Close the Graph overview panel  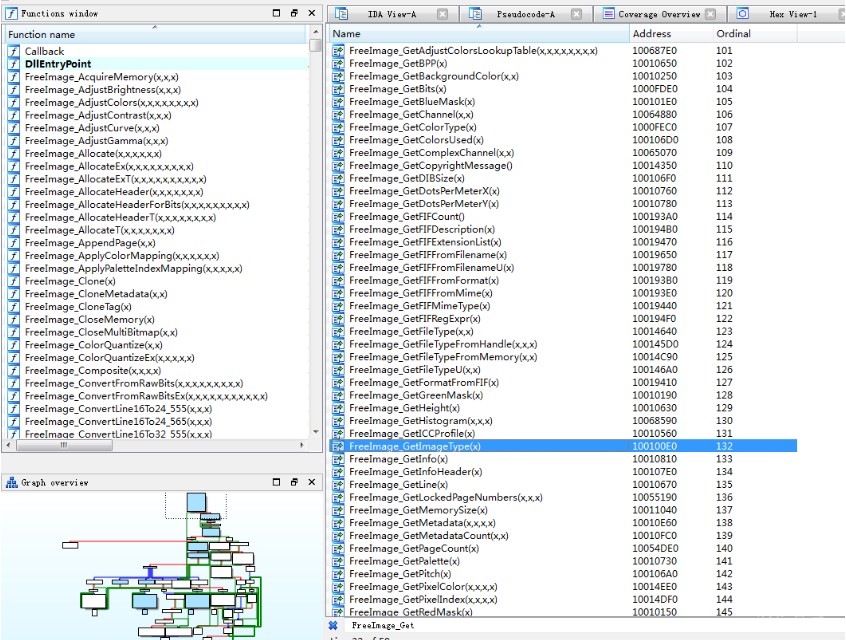pyautogui.click(x=312, y=482)
